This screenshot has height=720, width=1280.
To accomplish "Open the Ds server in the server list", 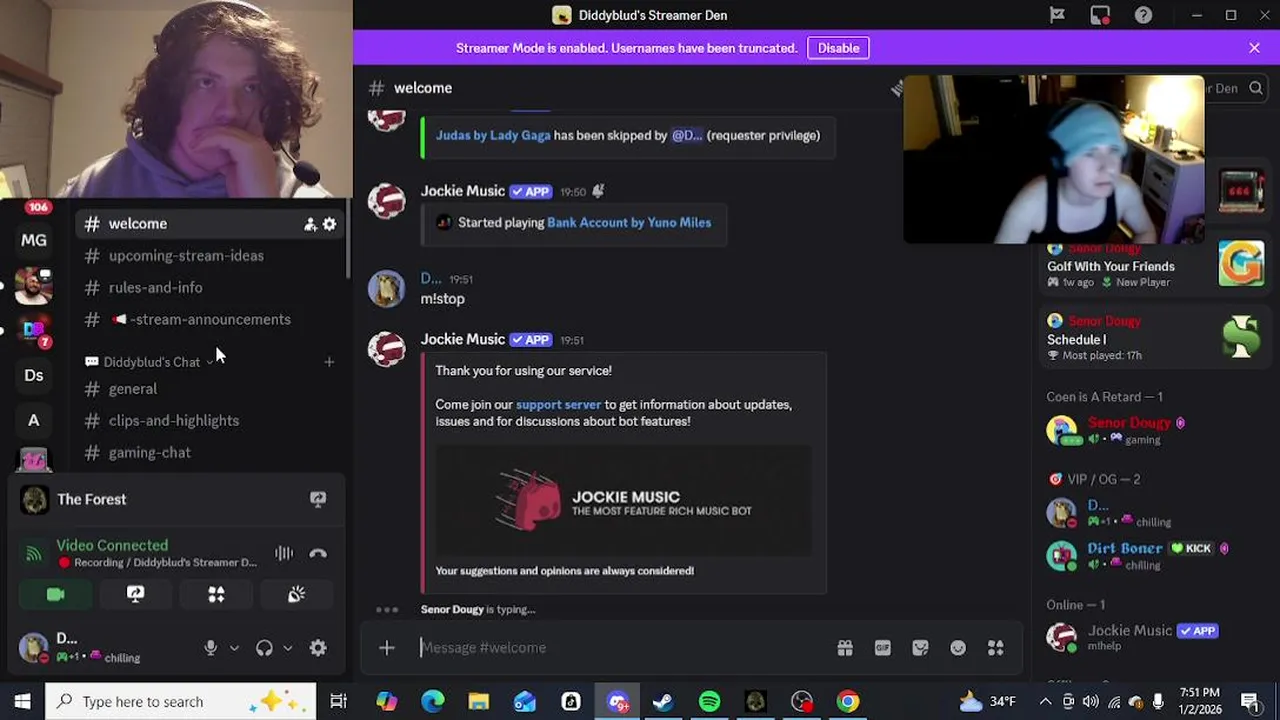I will click(x=34, y=375).
